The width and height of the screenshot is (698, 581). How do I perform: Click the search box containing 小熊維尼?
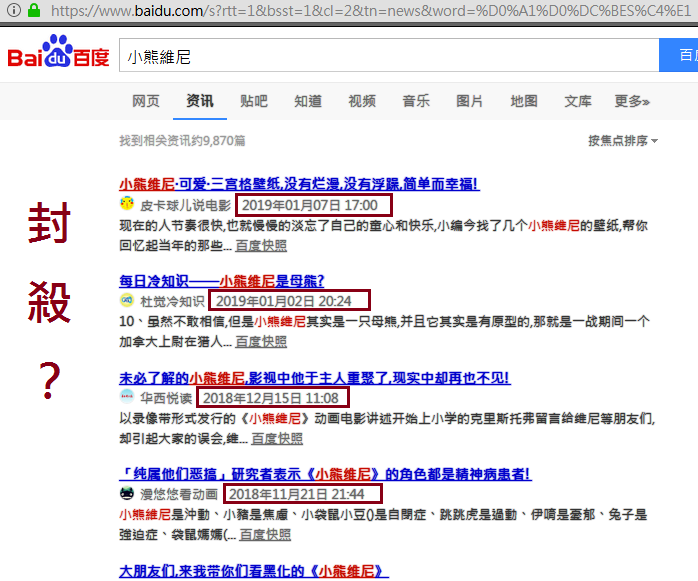[x=389, y=55]
